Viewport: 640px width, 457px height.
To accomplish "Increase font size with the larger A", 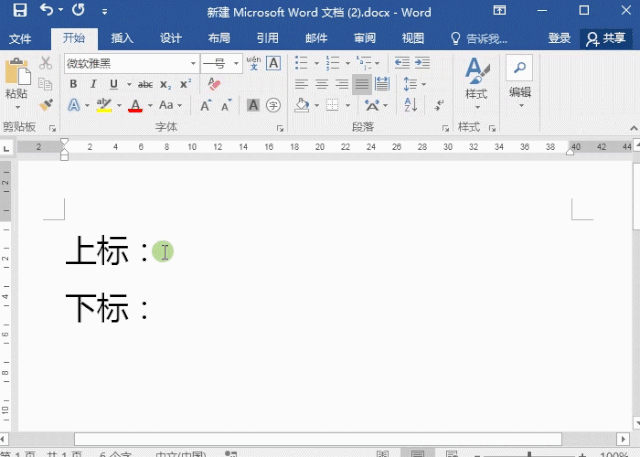I will click(x=206, y=106).
